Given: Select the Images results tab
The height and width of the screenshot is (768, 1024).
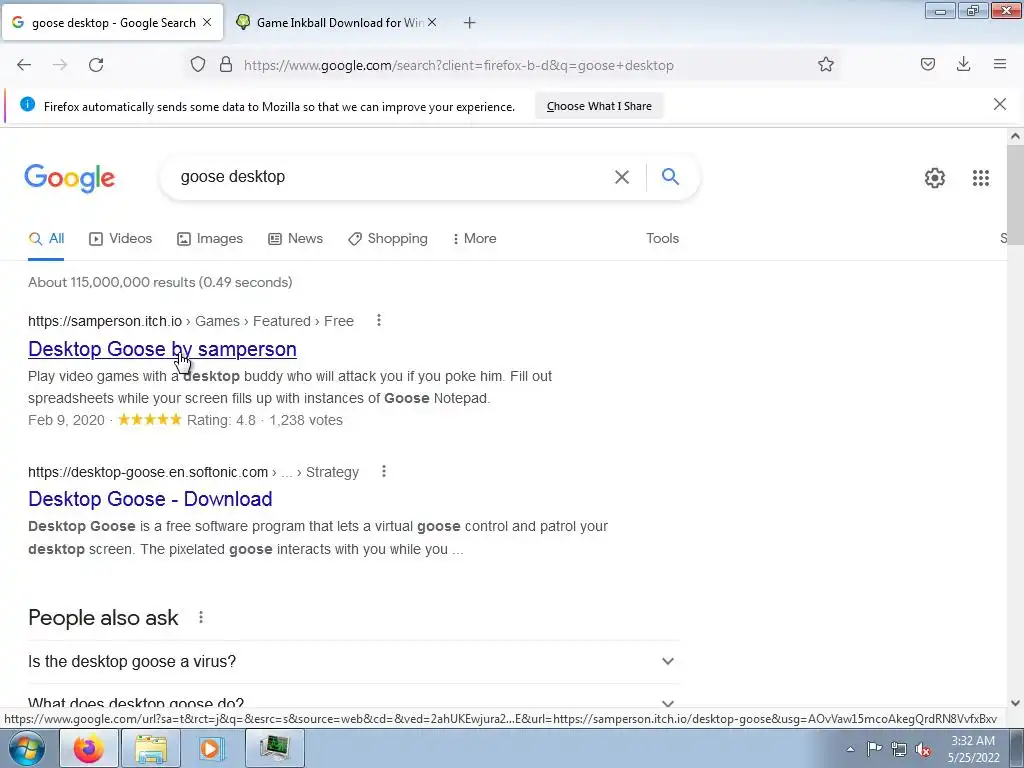Looking at the screenshot, I should pyautogui.click(x=210, y=238).
